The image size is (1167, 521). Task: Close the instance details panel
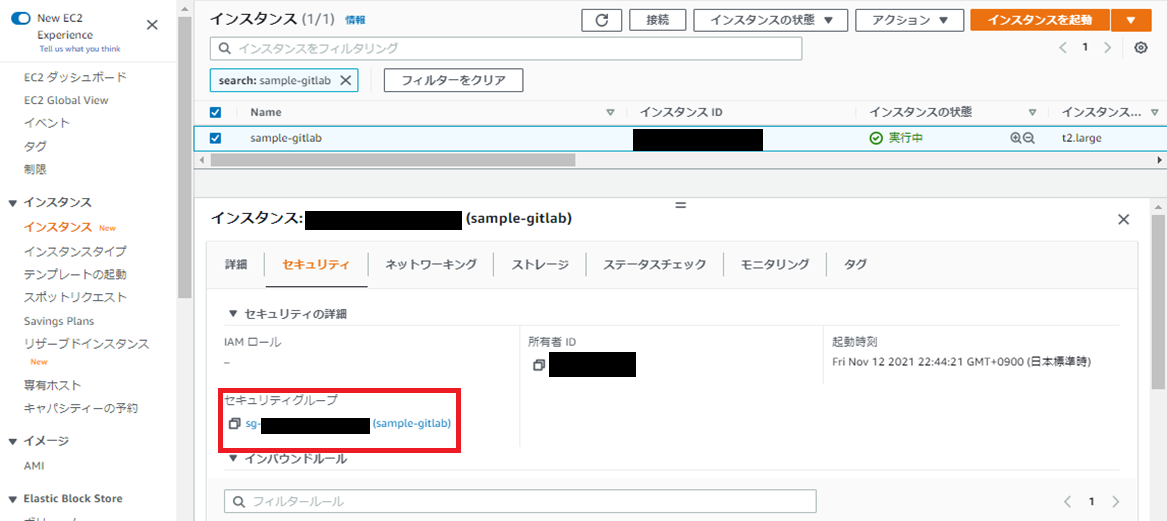tap(1124, 219)
